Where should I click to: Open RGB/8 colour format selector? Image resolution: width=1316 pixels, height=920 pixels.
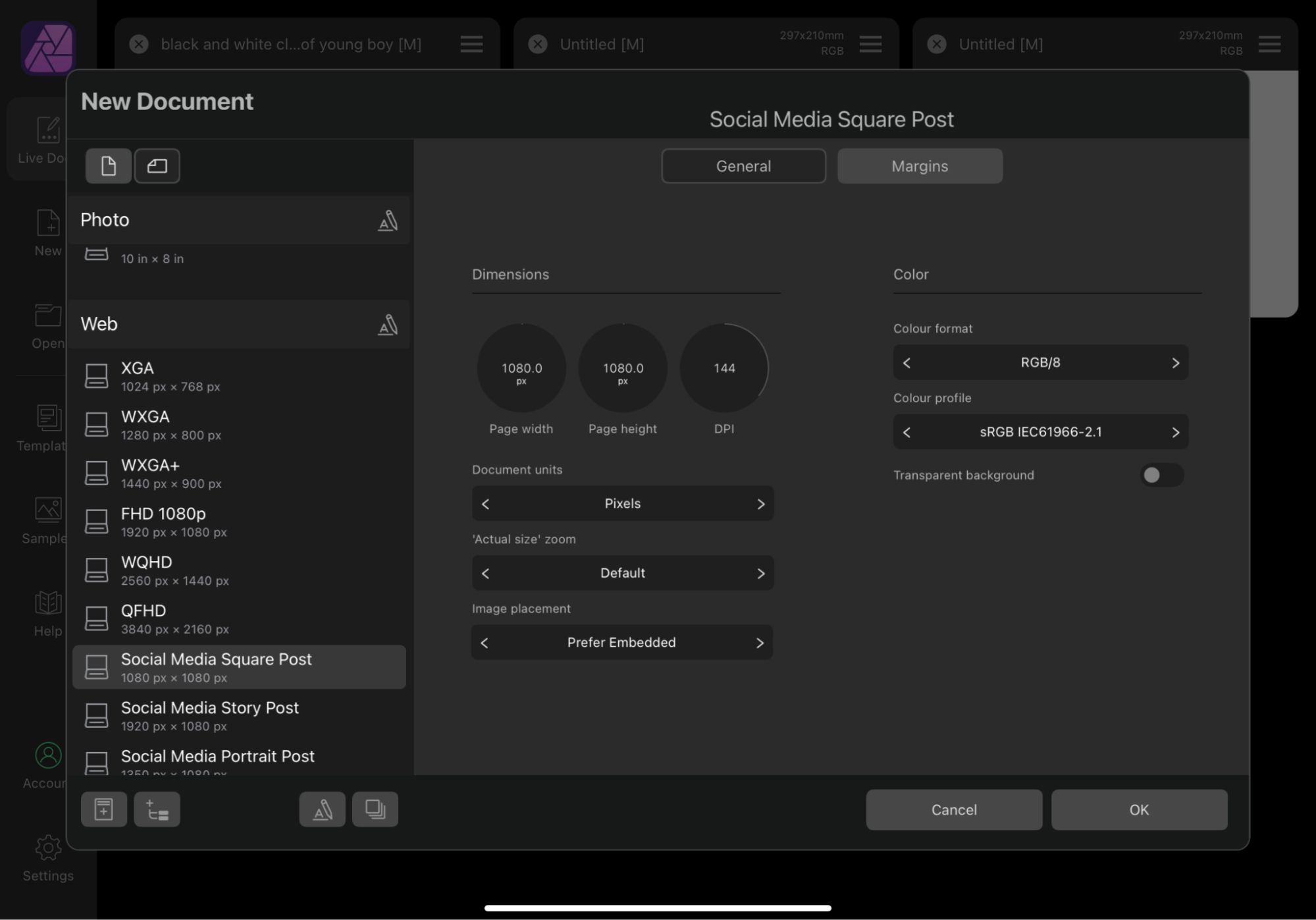coord(1040,362)
